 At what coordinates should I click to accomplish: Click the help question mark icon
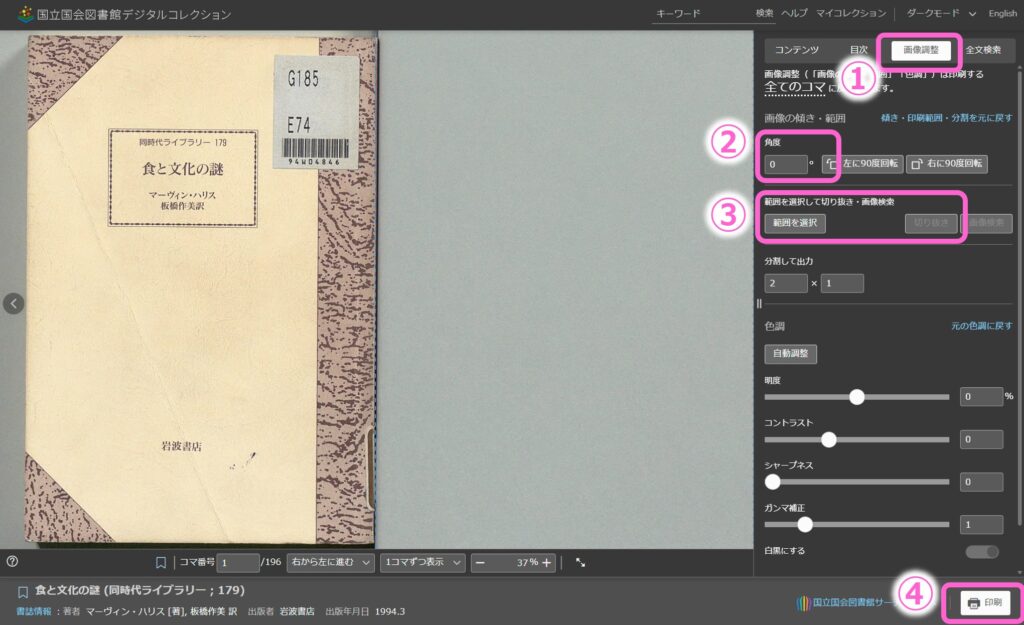[12, 562]
